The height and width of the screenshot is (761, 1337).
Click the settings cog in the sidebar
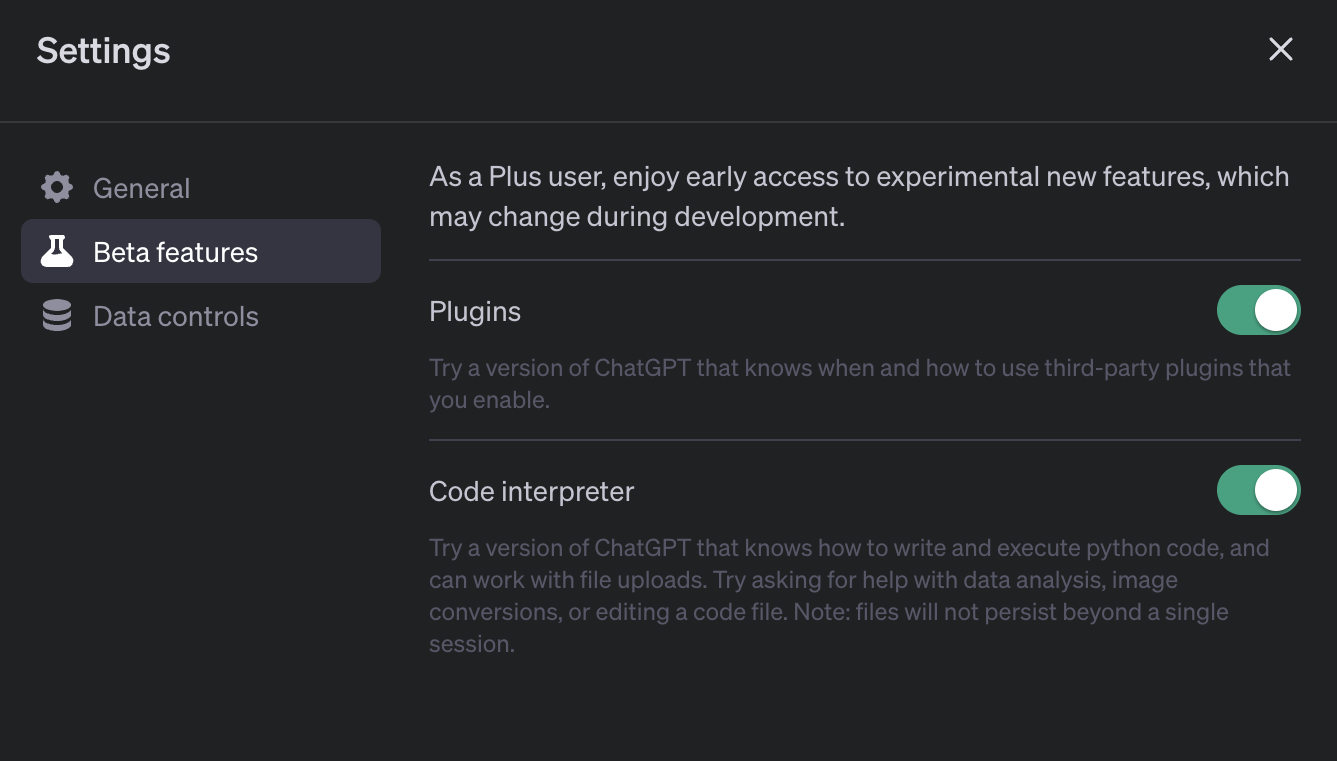[x=57, y=187]
